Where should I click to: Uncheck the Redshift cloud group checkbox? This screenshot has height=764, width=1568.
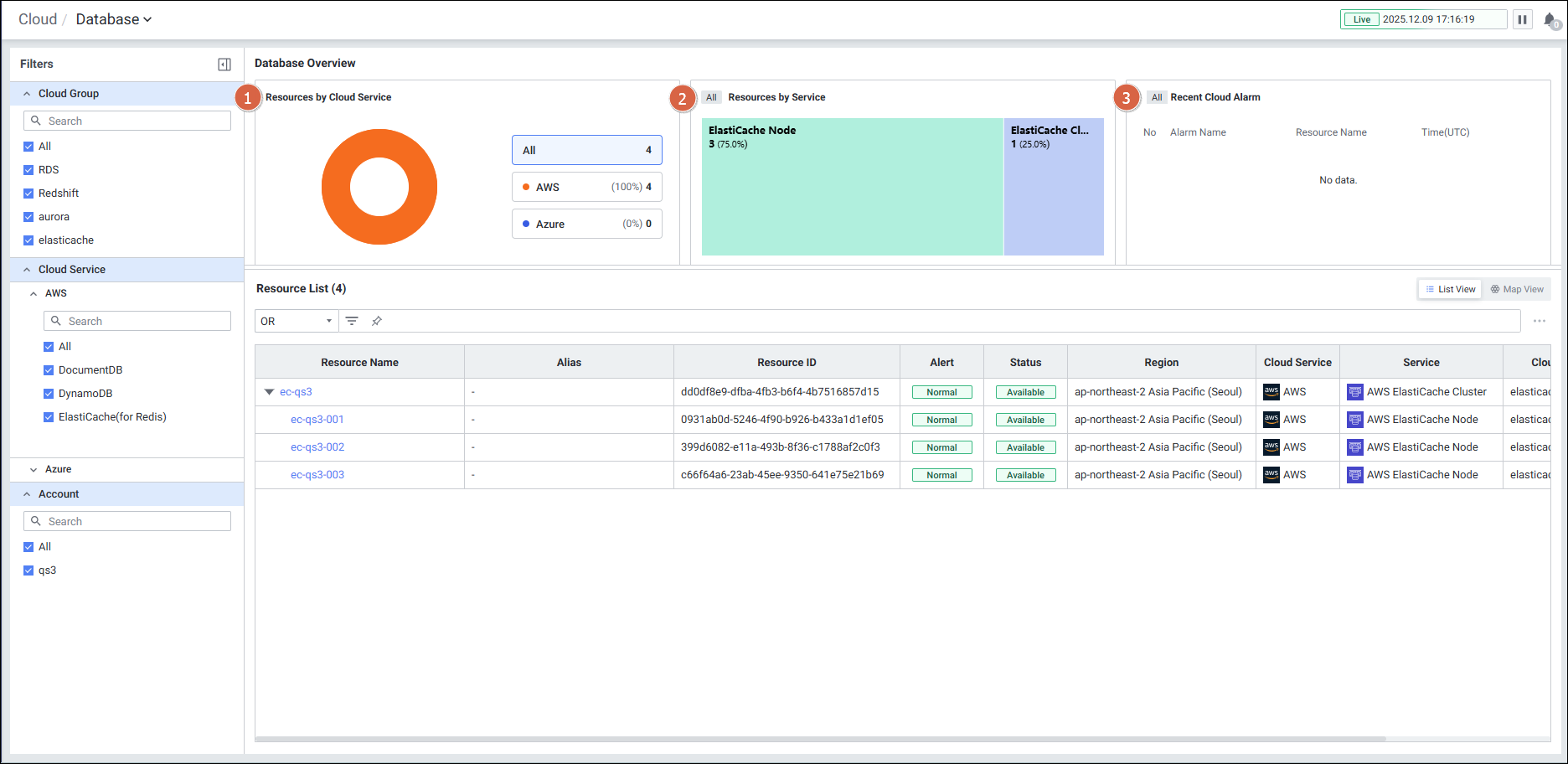[28, 194]
